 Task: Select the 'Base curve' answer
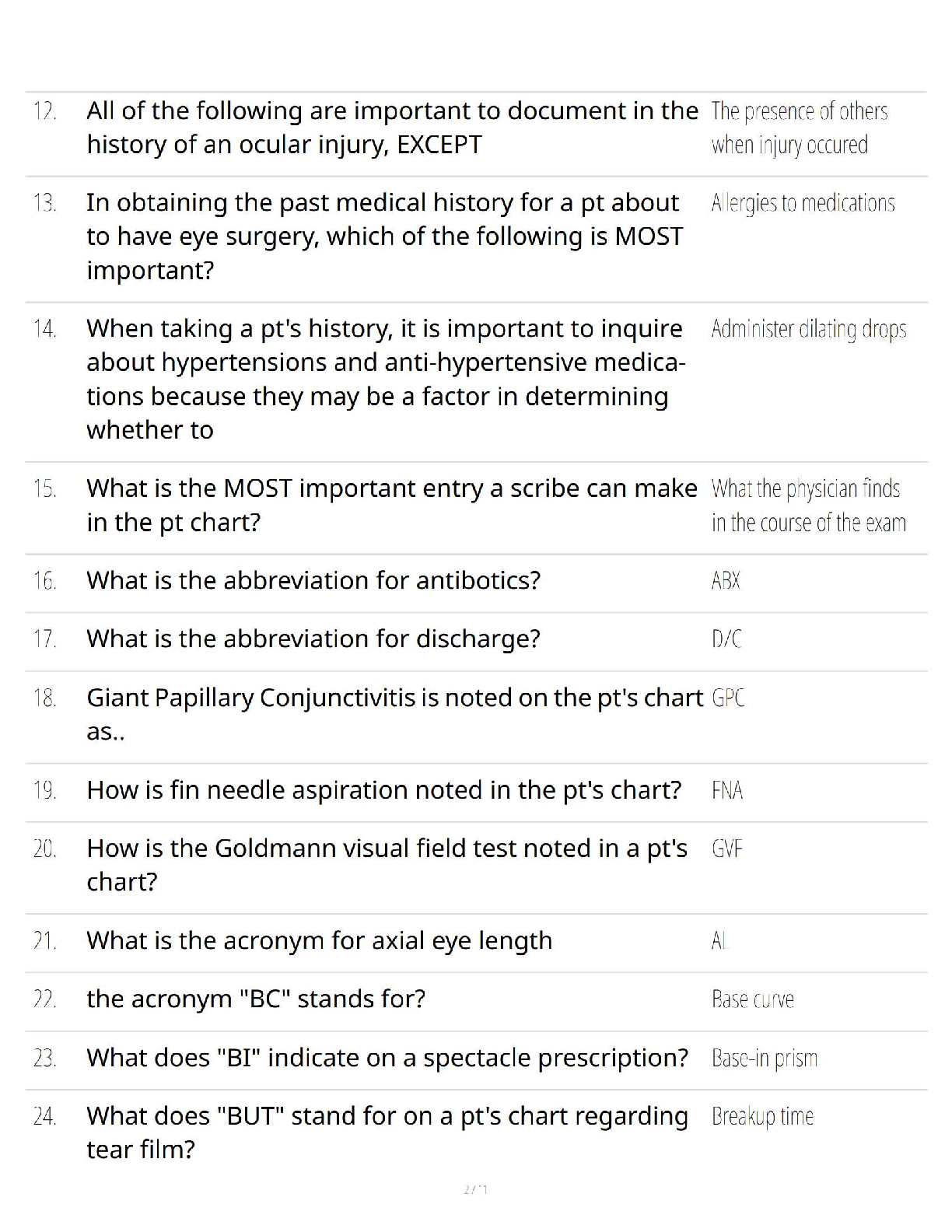click(x=752, y=999)
